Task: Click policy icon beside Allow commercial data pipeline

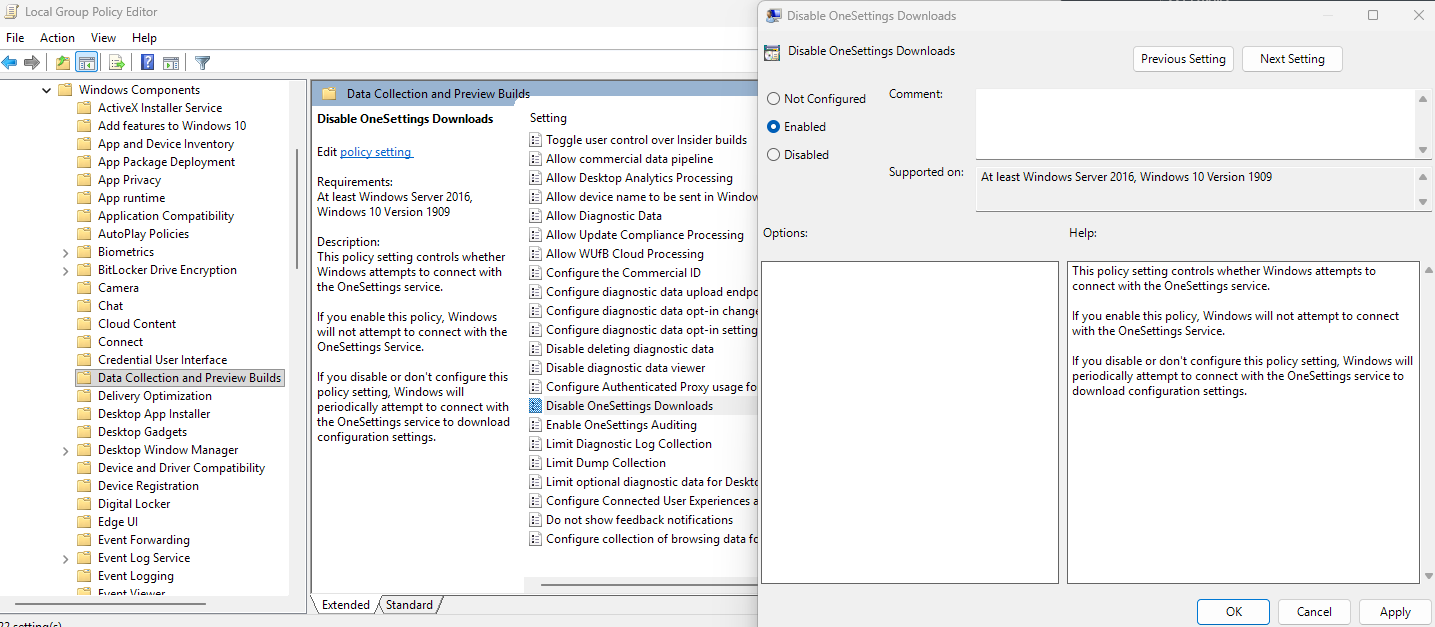Action: 536,159
